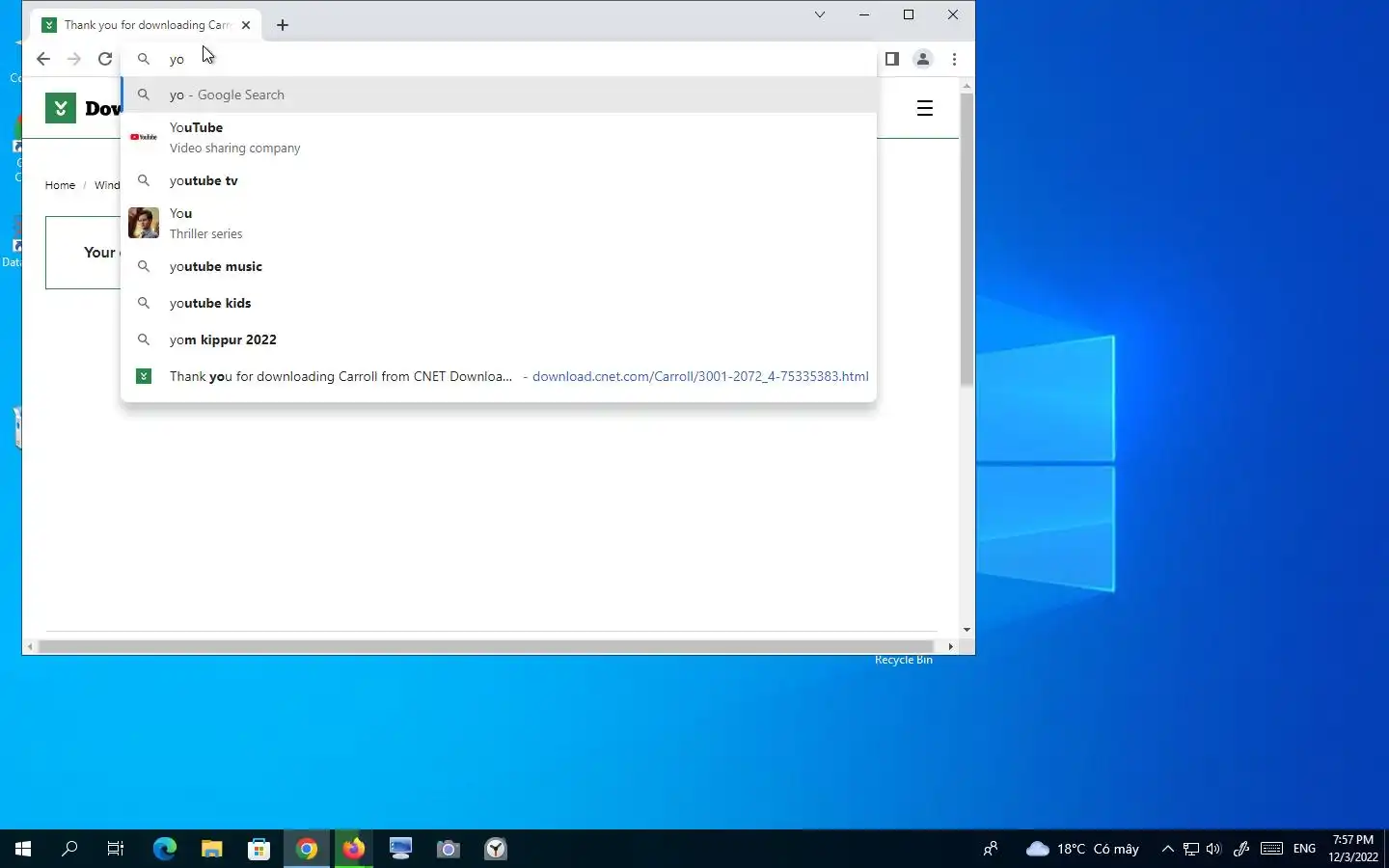Open the camera app on taskbar

click(x=449, y=849)
